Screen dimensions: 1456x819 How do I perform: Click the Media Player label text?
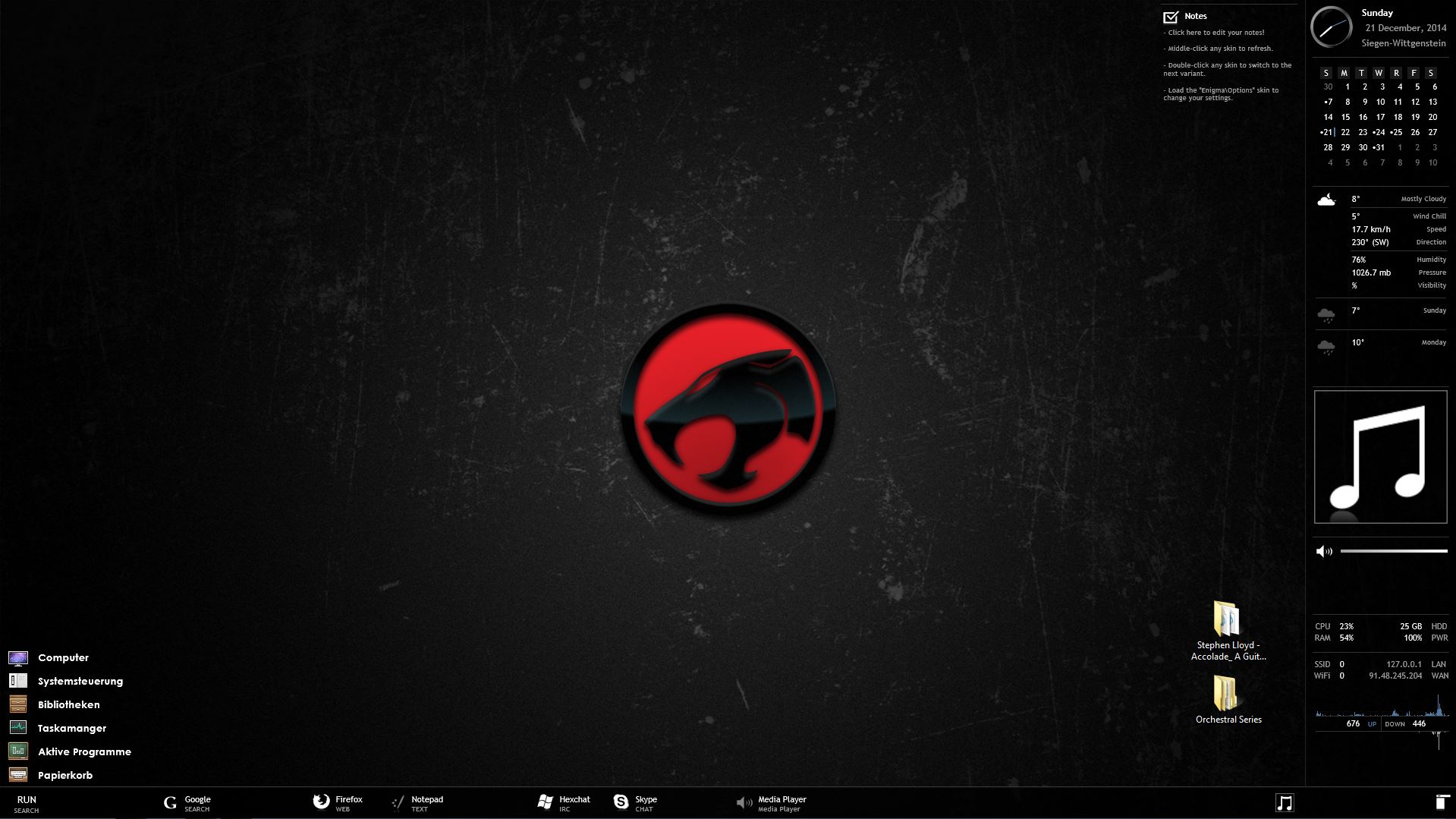781,799
